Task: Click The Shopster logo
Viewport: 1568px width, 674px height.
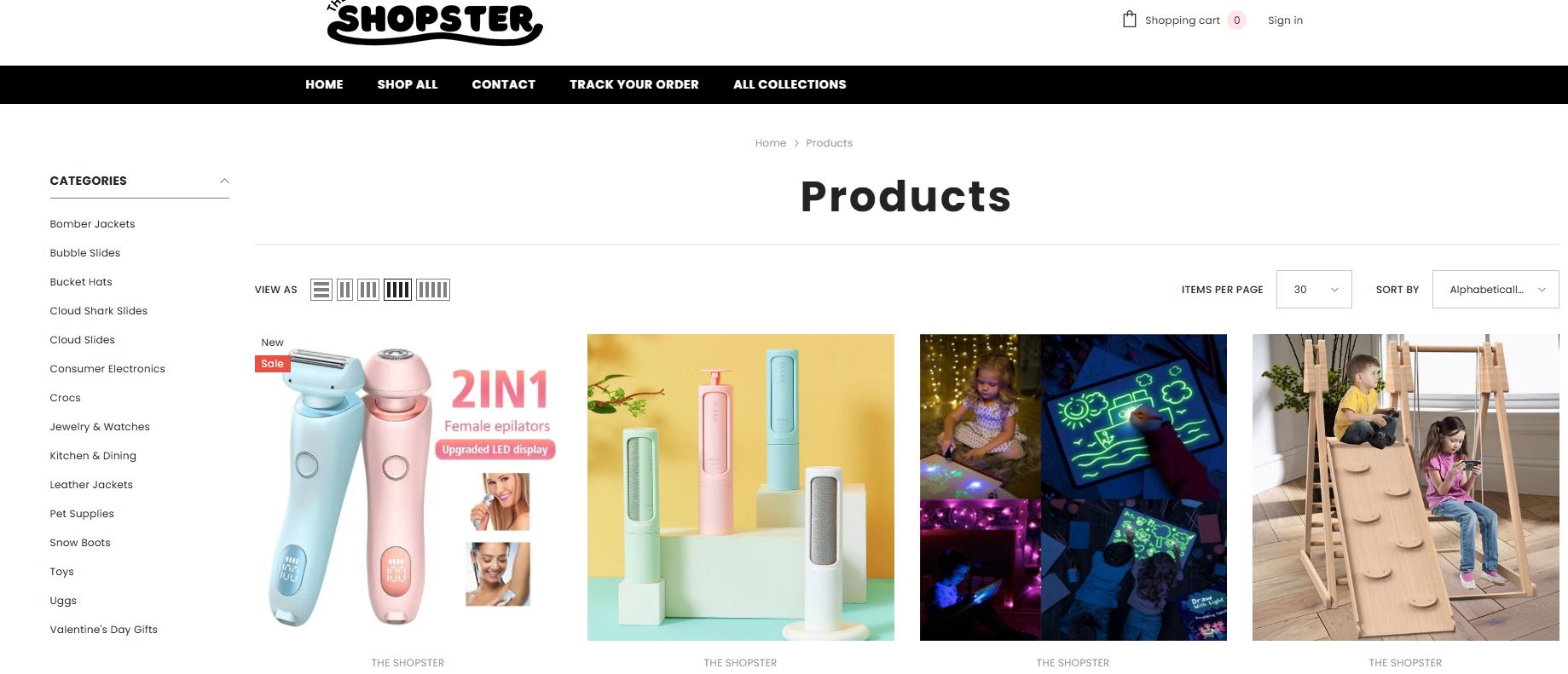Action: (434, 22)
